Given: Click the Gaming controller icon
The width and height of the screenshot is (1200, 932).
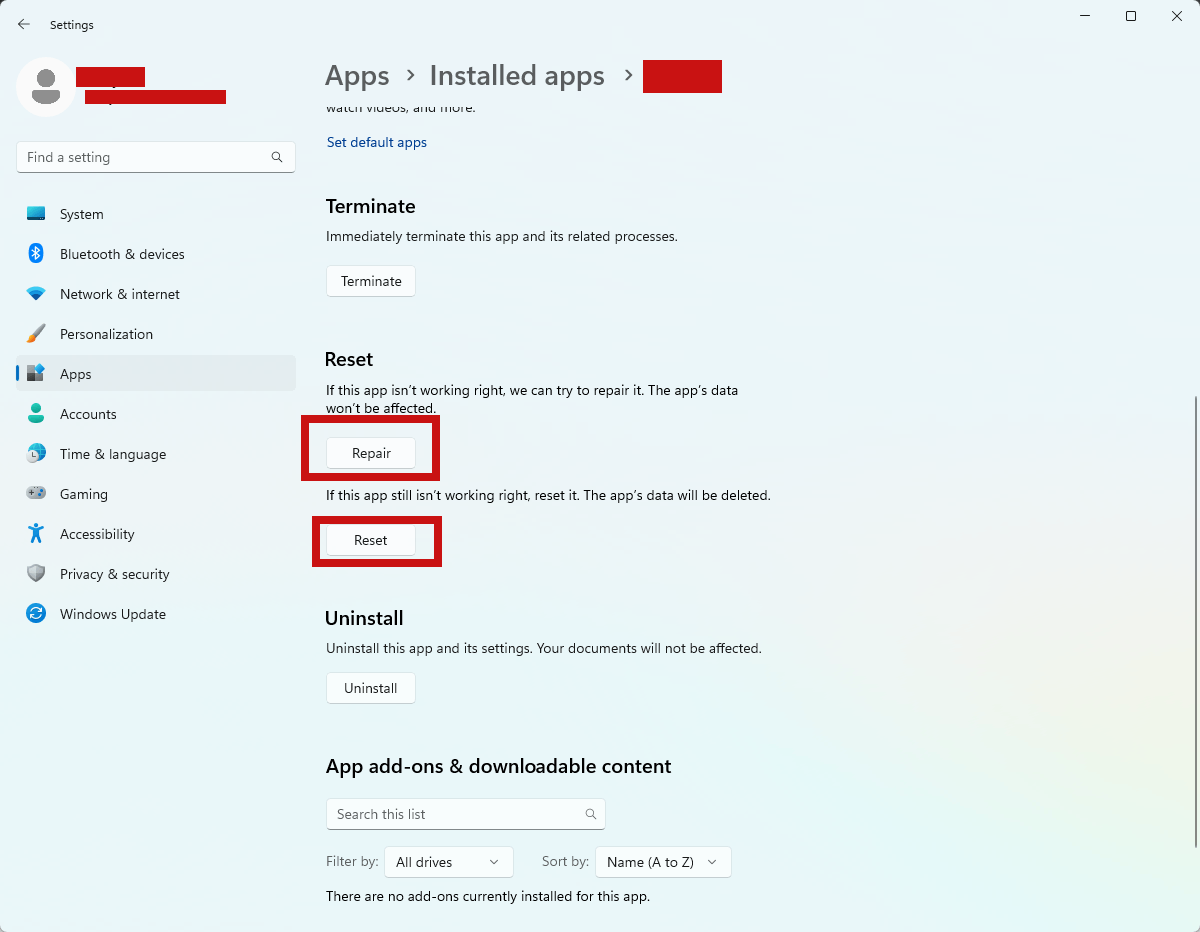Looking at the screenshot, I should pos(36,494).
